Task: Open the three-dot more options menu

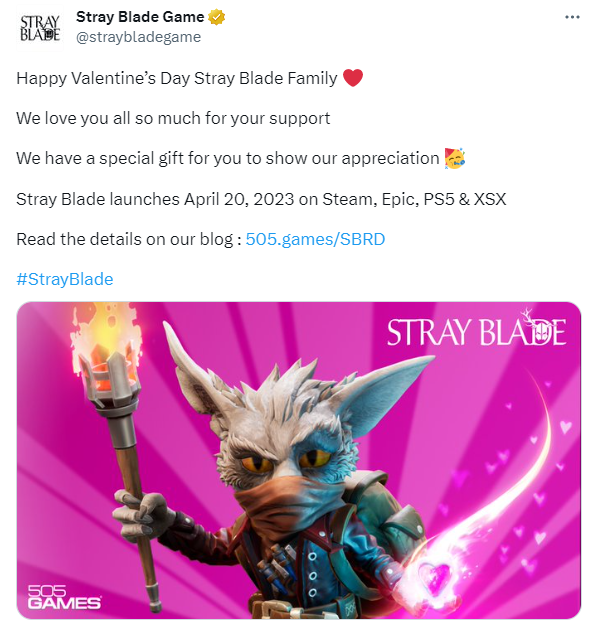Action: click(x=572, y=17)
